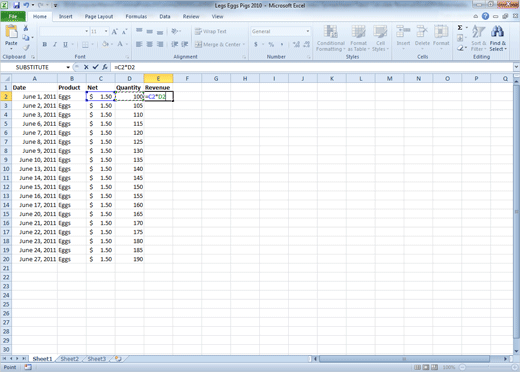Image resolution: width=520 pixels, height=372 pixels.
Task: Open Format as Table gallery
Action: pyautogui.click(x=359, y=38)
